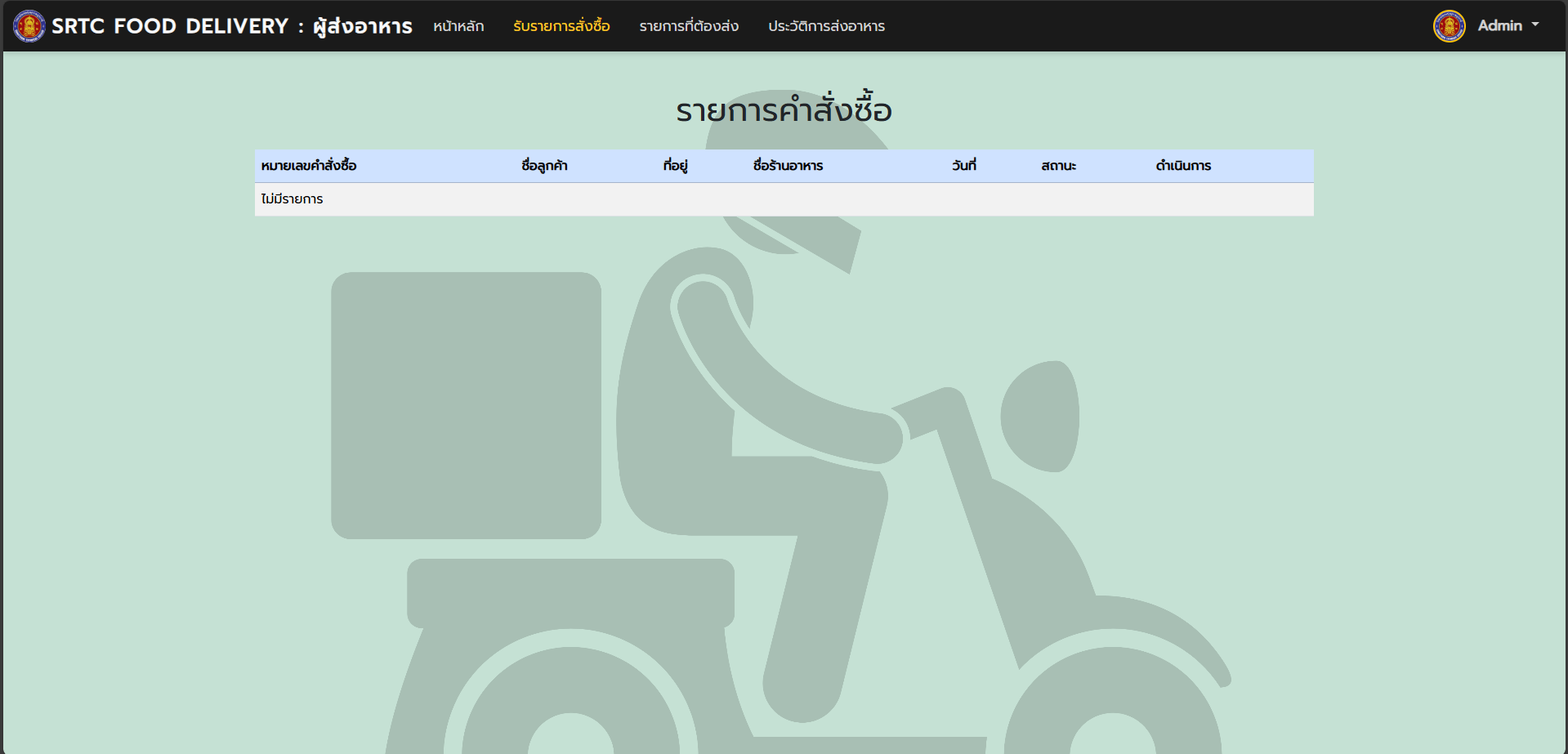
Task: Click the scooter's side mirror in background
Action: click(x=1040, y=417)
